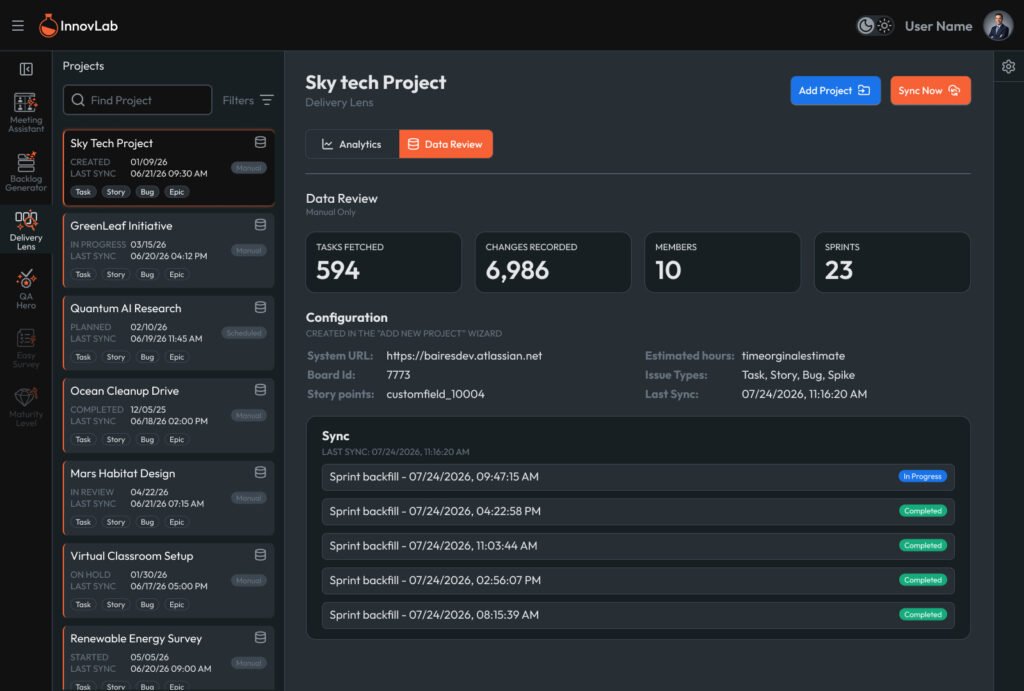The width and height of the screenshot is (1024, 691).
Task: Click the Tasks Fetched 594 card
Action: coord(383,262)
